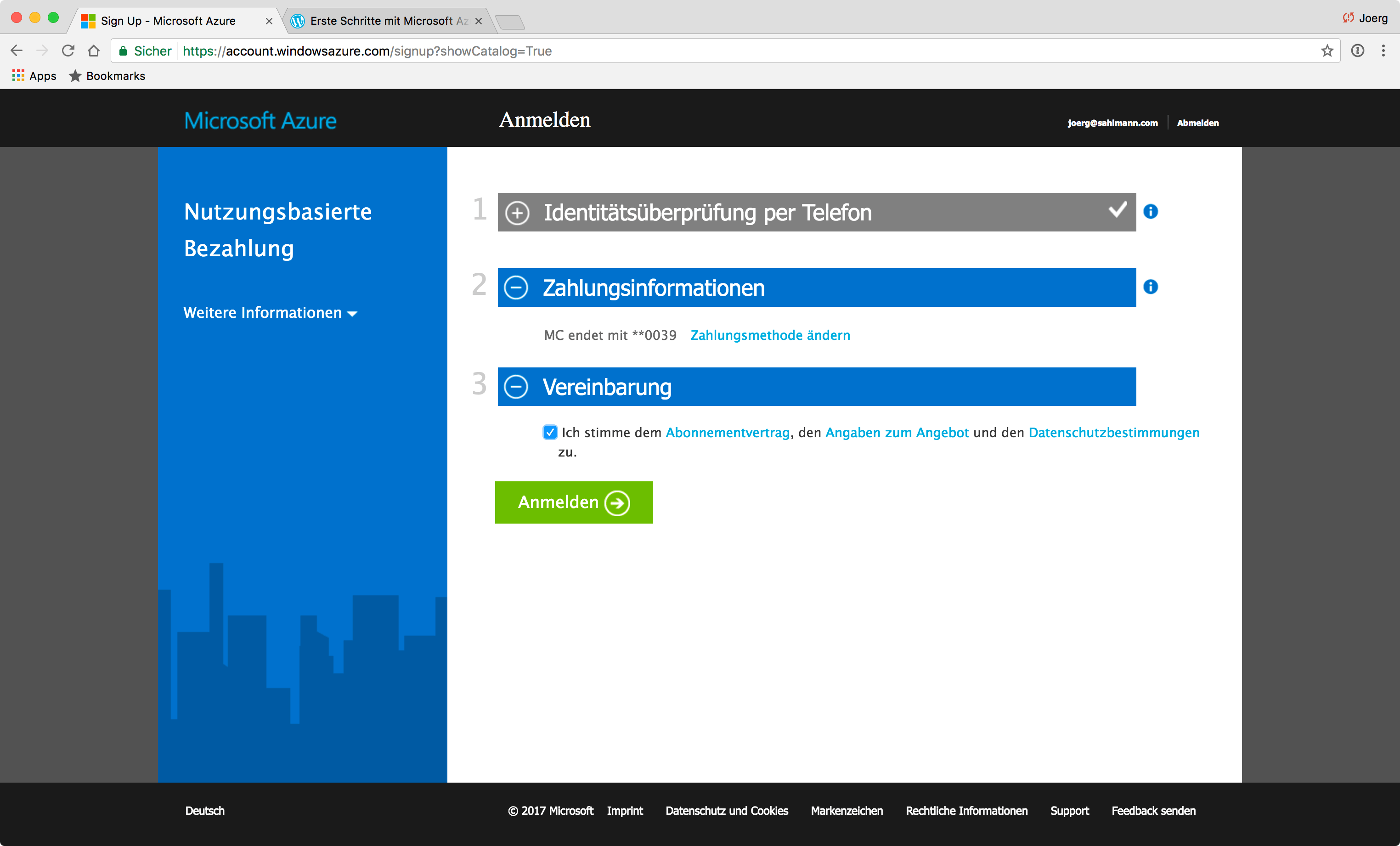Change language via Deutsch footer link
This screenshot has width=1400, height=846.
(x=204, y=811)
